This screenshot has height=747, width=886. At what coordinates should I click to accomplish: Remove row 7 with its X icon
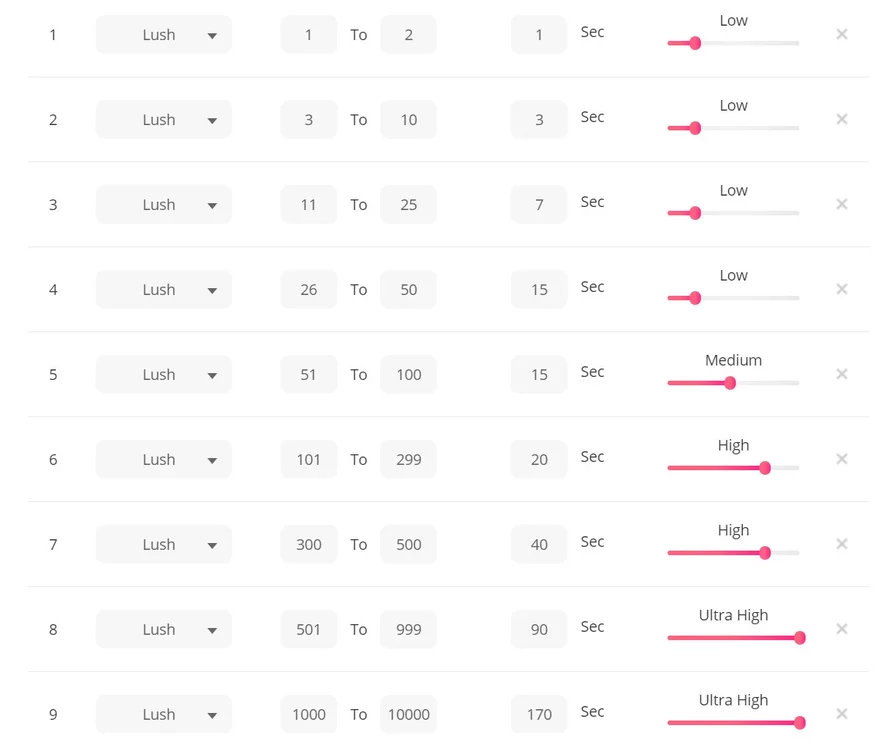842,544
